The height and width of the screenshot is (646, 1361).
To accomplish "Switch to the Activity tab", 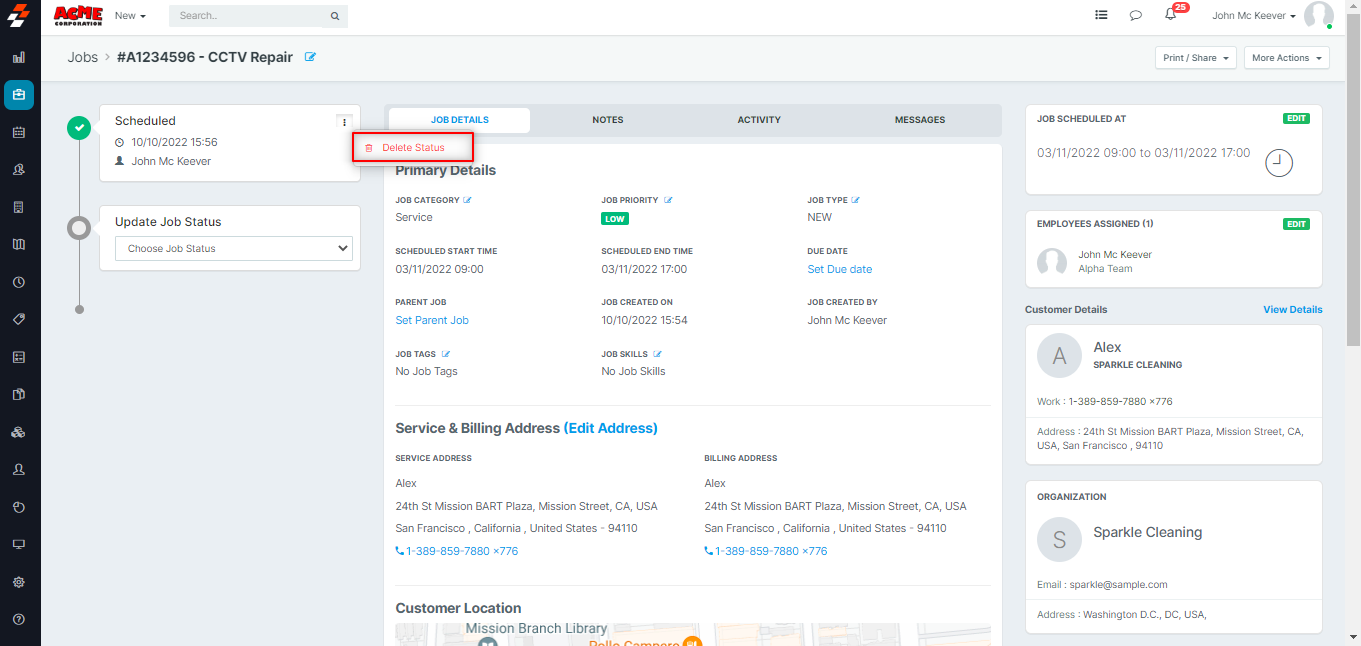I will pos(759,120).
